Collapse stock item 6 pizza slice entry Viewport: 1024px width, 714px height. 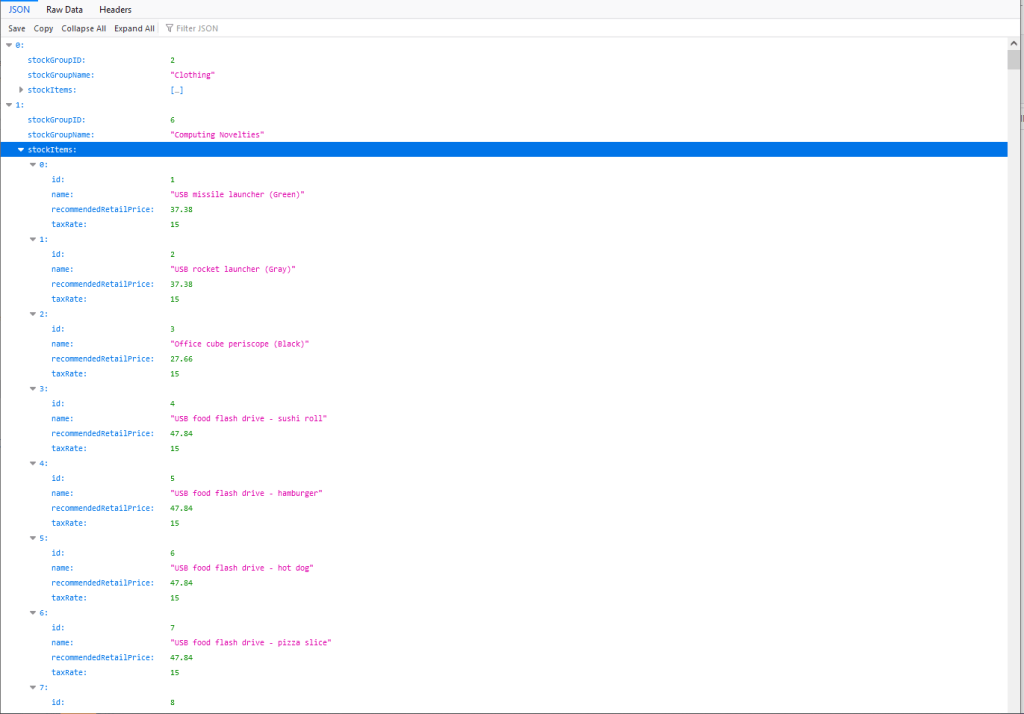tap(32, 613)
